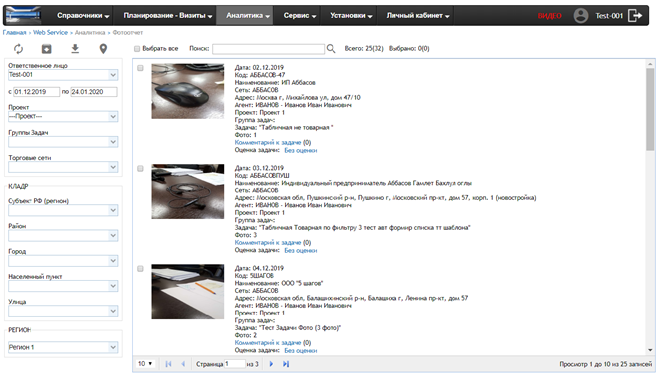This screenshot has height=378, width=666.
Task: Go to next page using the pager arrow
Action: pos(271,364)
